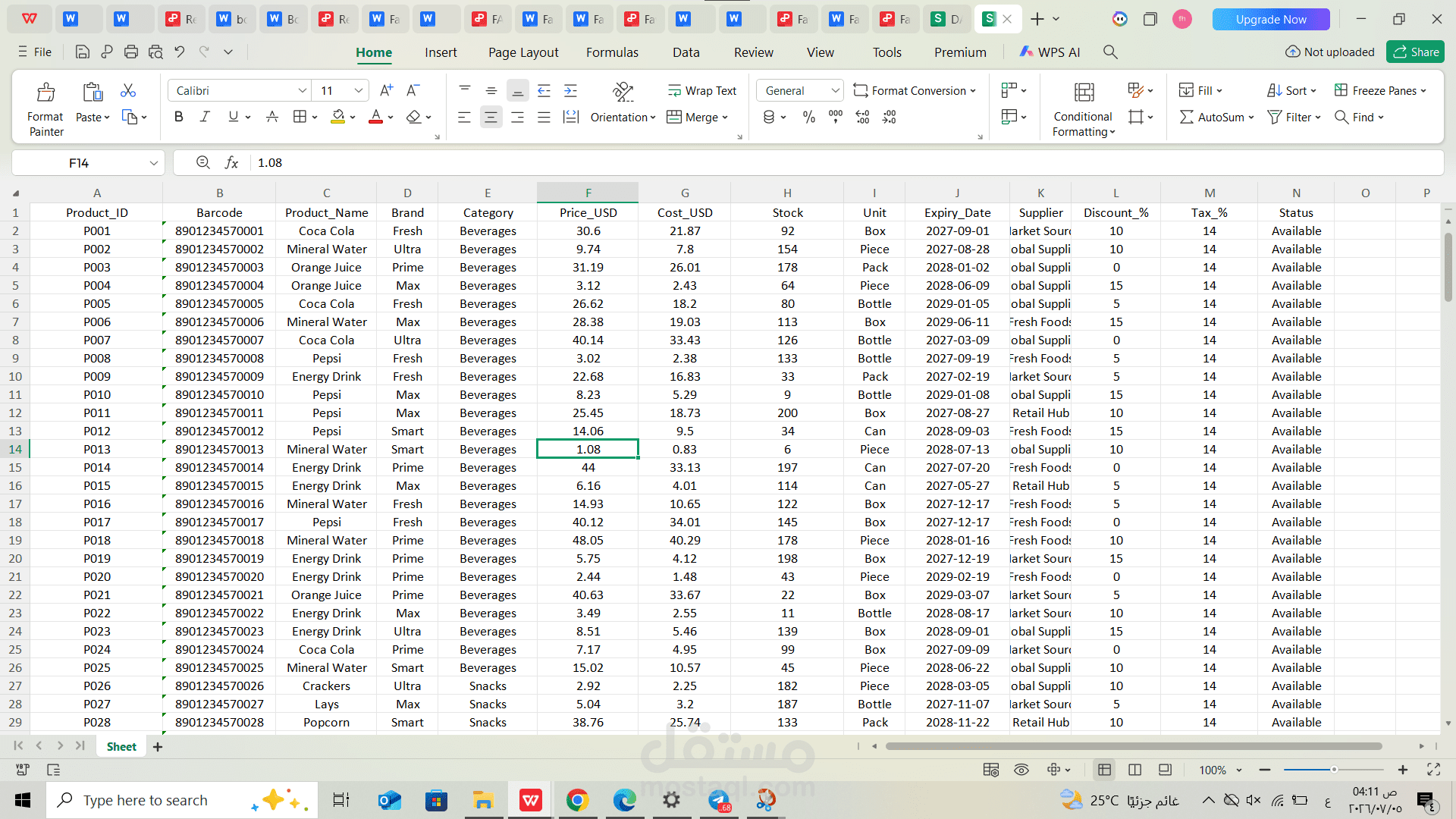Click the Save icon in quick toolbar

83,52
